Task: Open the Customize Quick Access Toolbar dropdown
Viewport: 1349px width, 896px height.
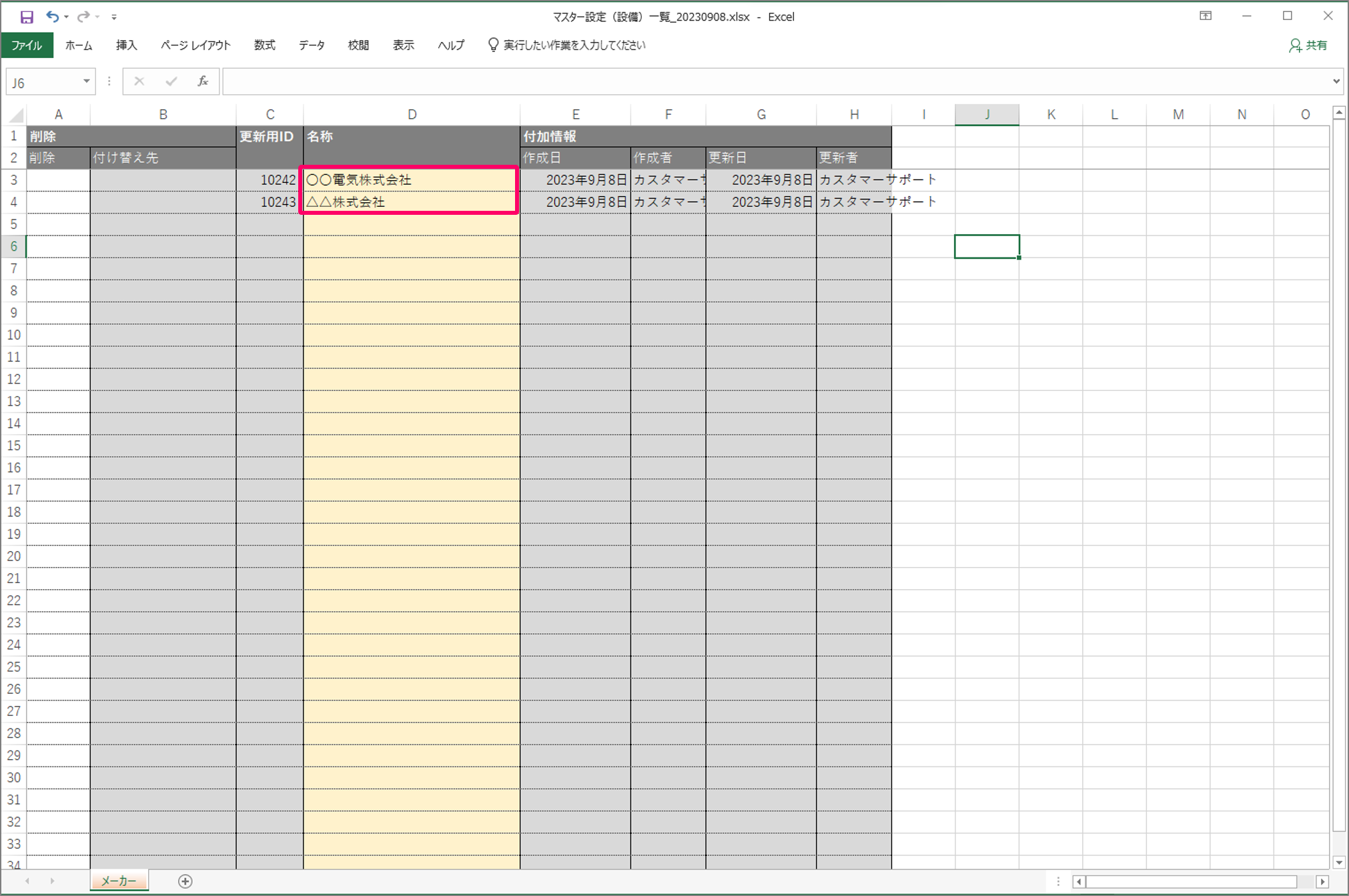Action: (114, 17)
